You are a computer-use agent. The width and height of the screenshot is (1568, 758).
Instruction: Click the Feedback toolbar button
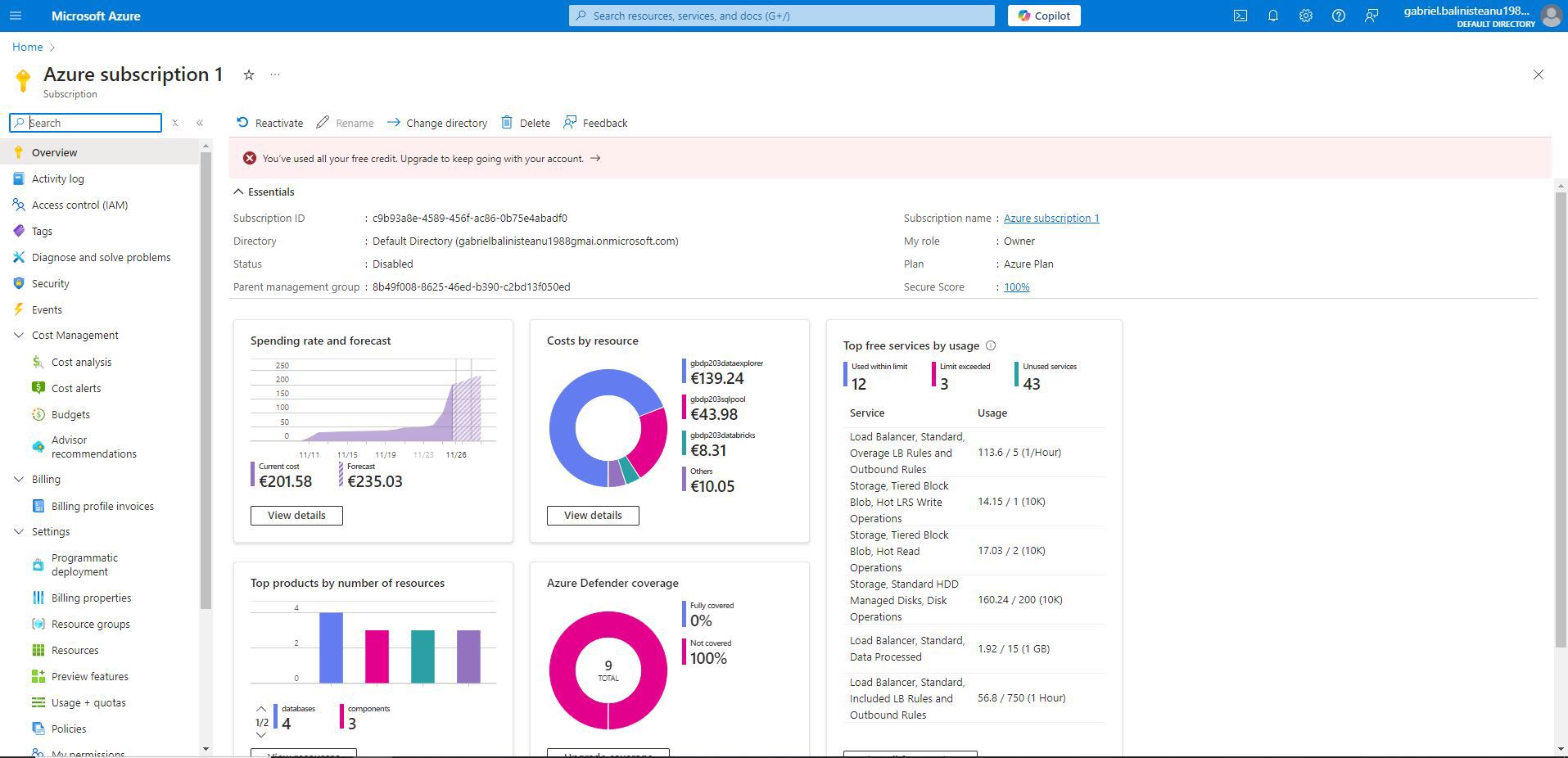(x=595, y=123)
